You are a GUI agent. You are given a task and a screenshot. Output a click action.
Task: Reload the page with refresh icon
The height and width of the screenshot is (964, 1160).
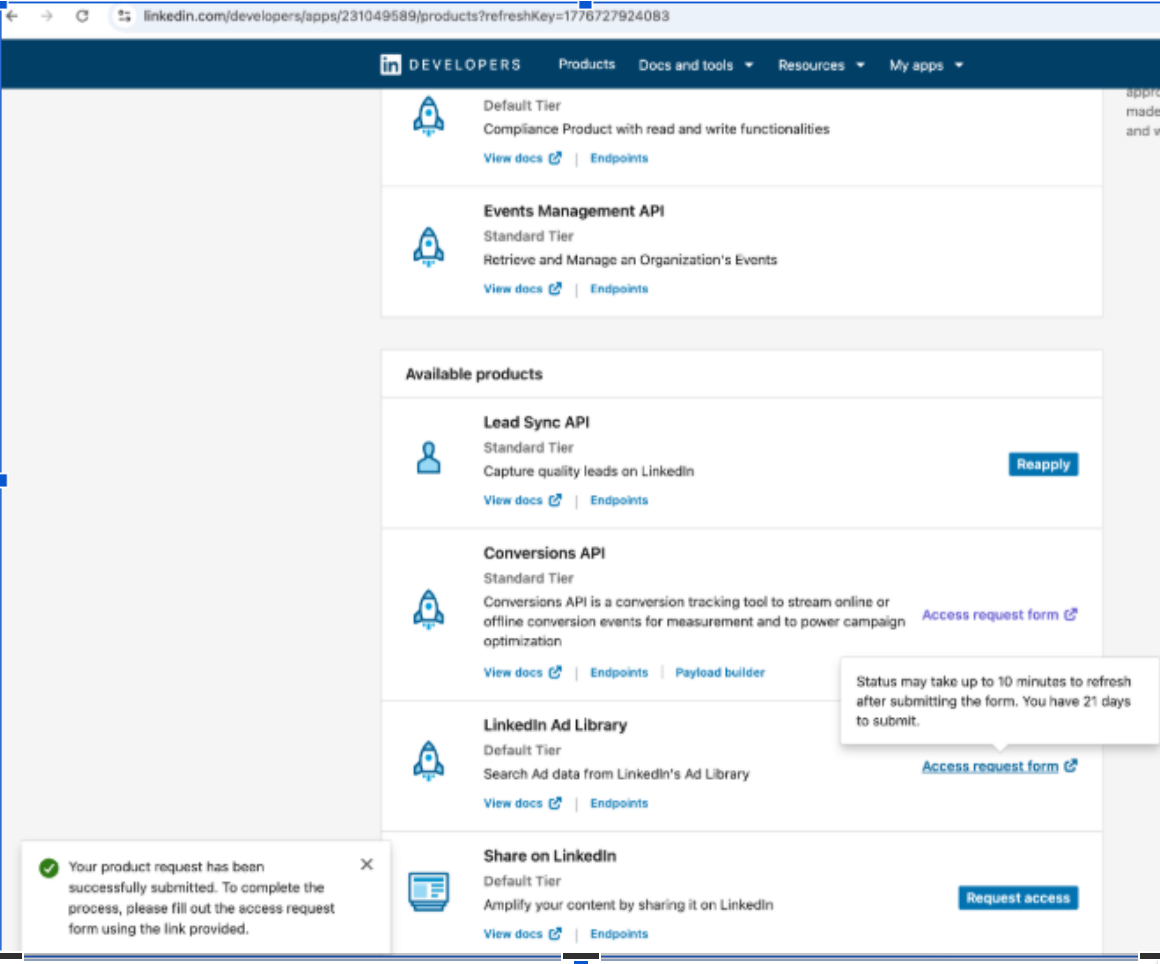click(82, 16)
